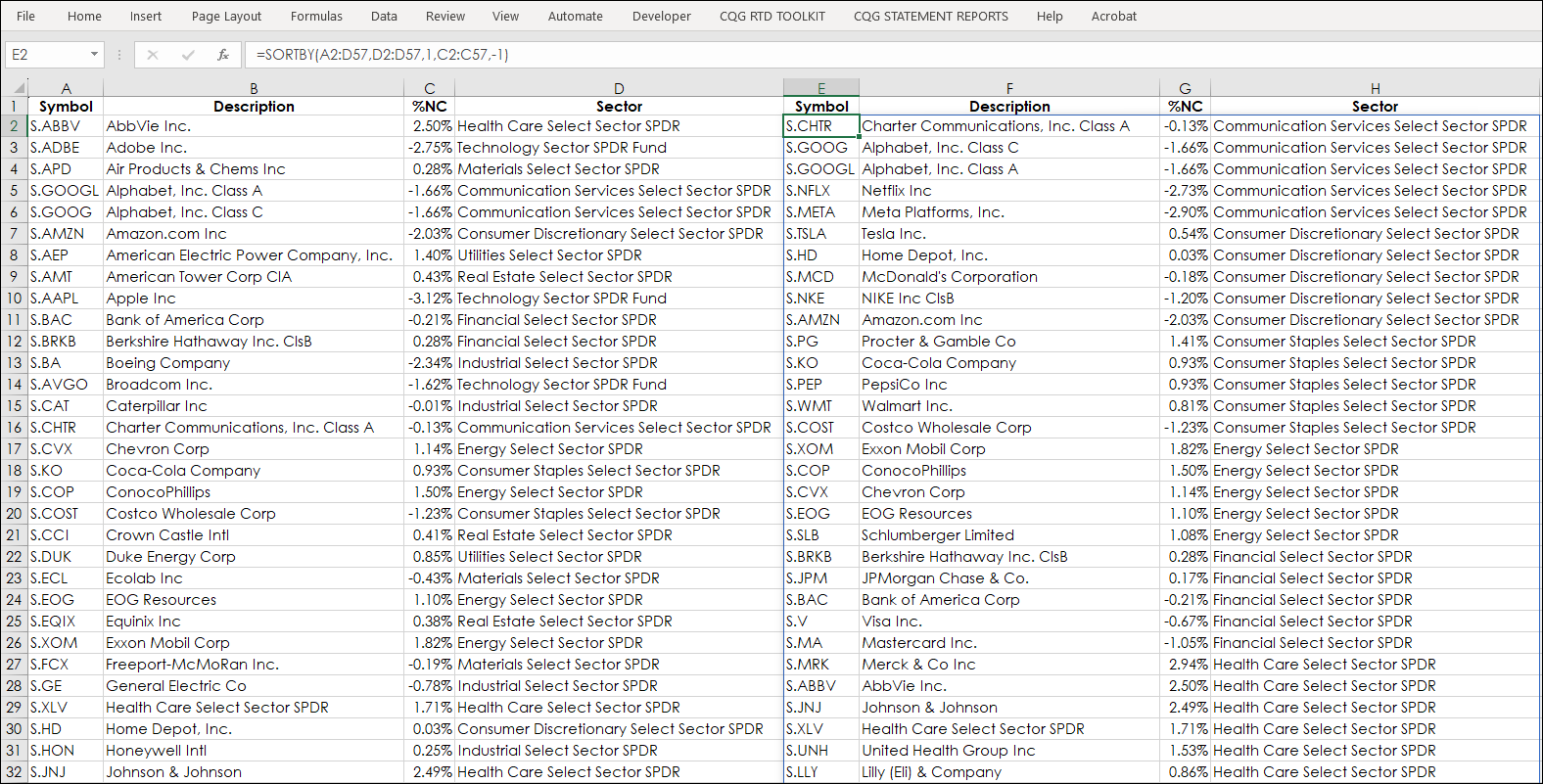Select cell S.ABBV in column A
Screen dimensions: 1543x784
click(x=66, y=126)
